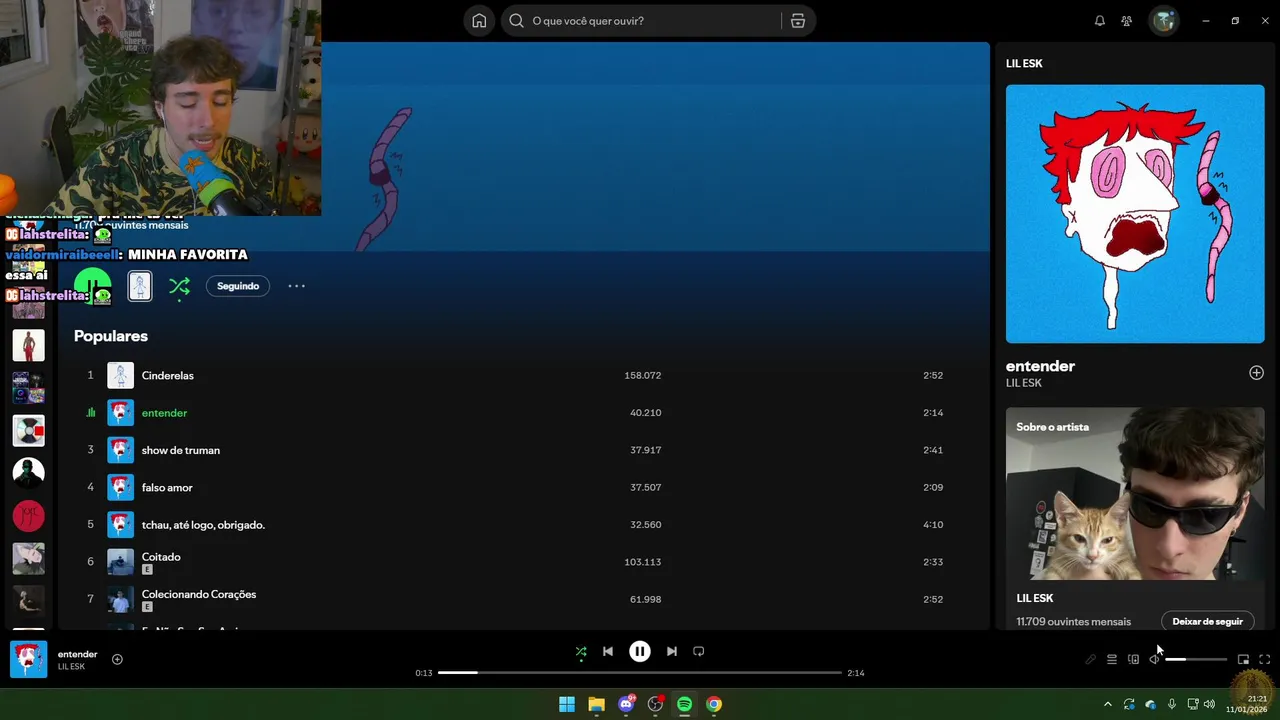Seek within the song progress bar

click(640, 673)
